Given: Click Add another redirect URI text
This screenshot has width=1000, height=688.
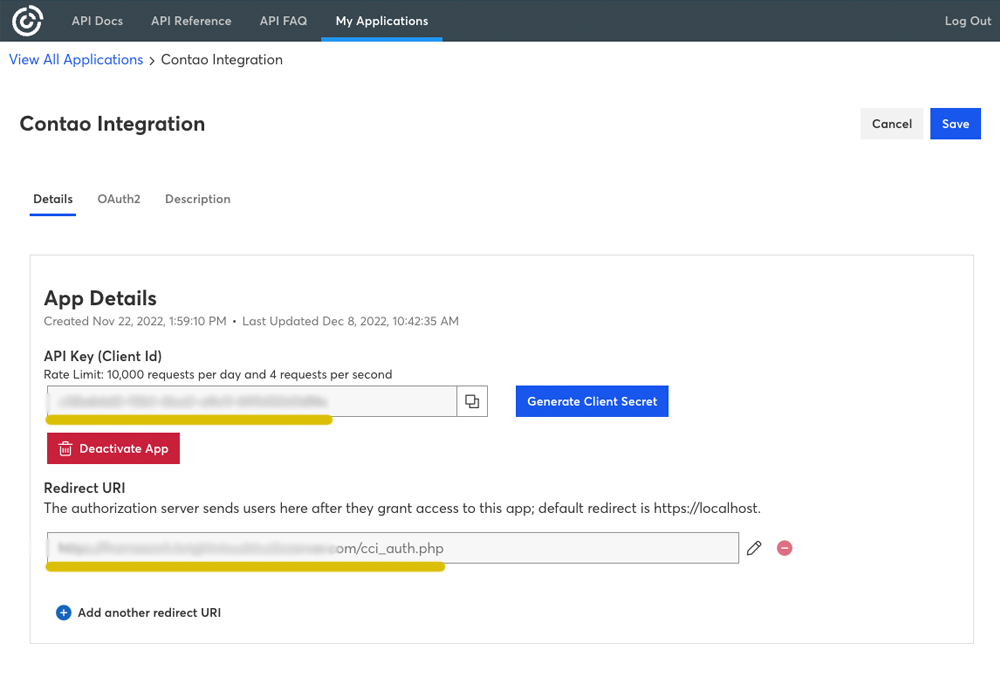Looking at the screenshot, I should [x=149, y=613].
